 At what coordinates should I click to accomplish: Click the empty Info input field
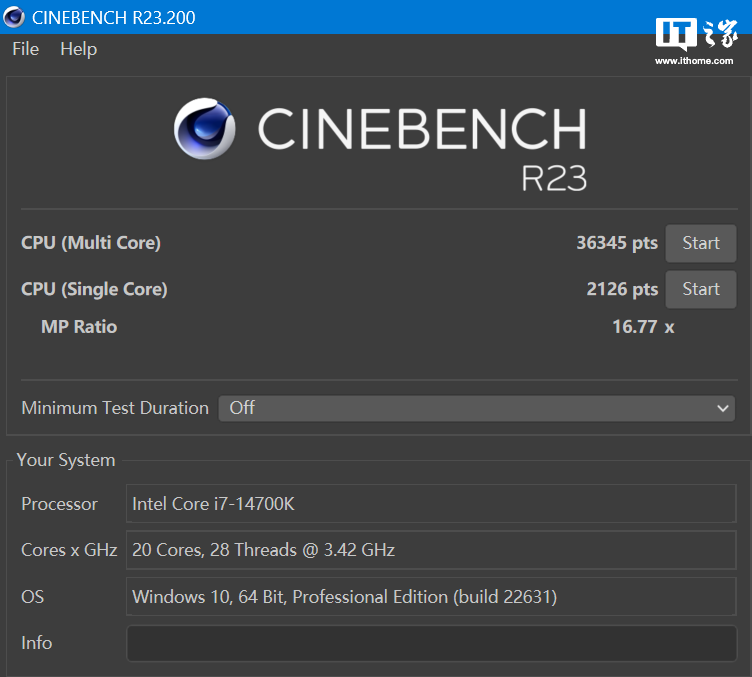[431, 643]
